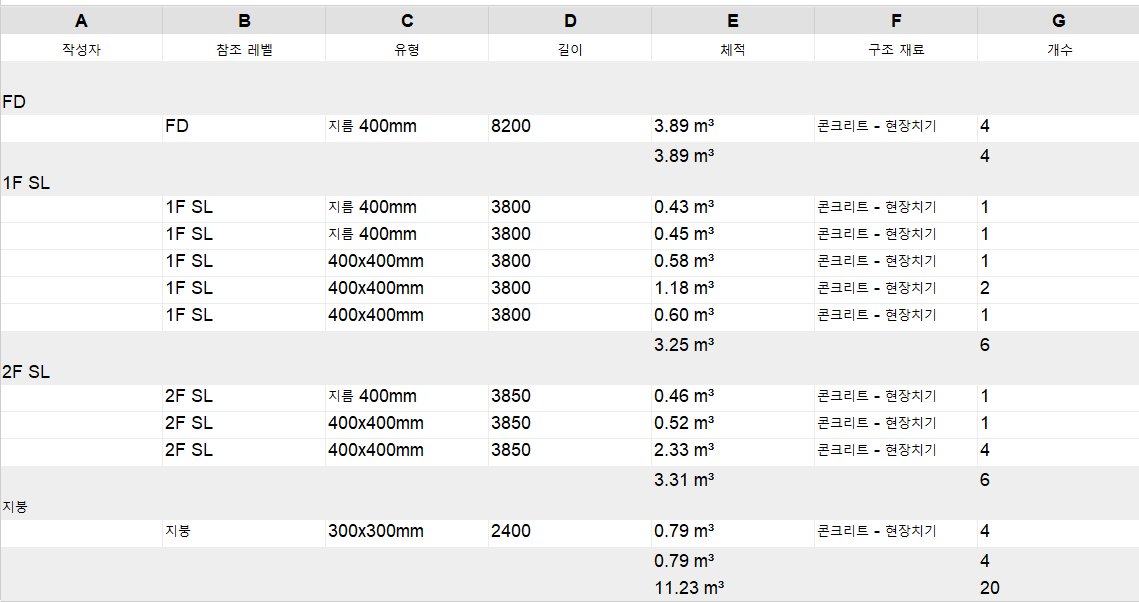Select the 길이 header cell
Screen dimensions: 1139x602
point(570,49)
